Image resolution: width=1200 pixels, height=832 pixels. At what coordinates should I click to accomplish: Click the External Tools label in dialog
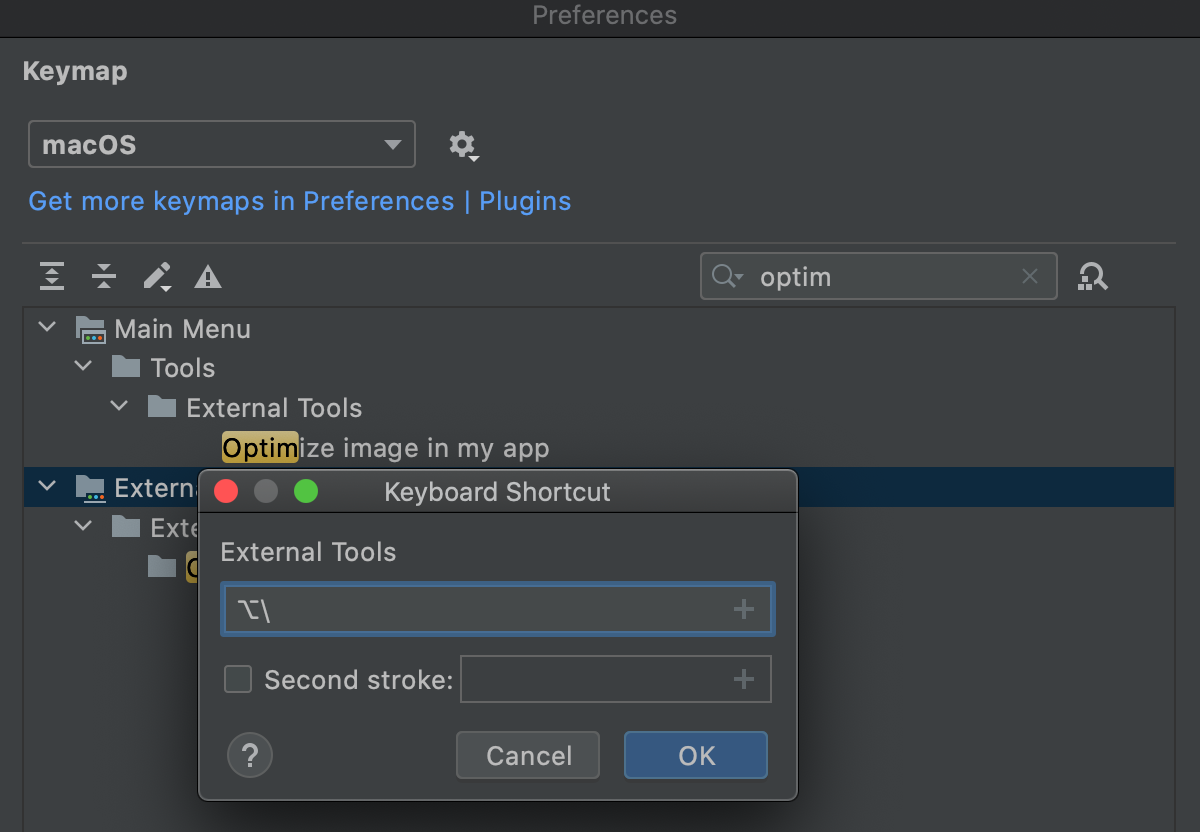pos(309,552)
